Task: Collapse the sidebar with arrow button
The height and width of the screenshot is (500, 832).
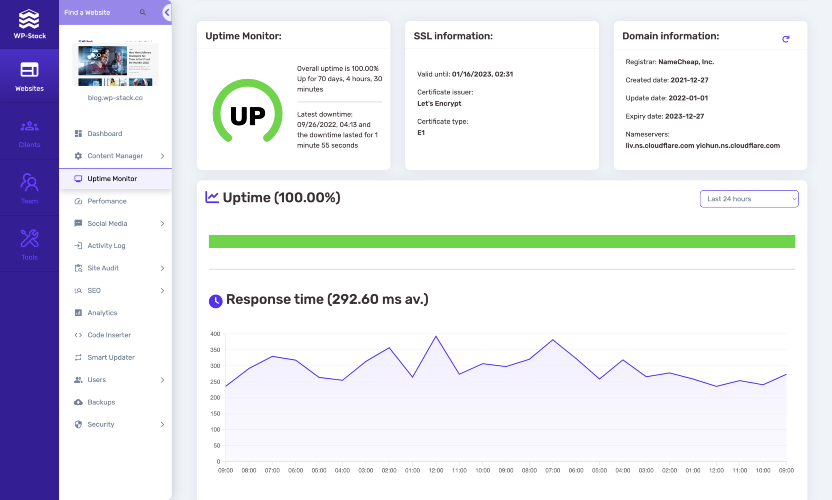Action: [x=167, y=12]
